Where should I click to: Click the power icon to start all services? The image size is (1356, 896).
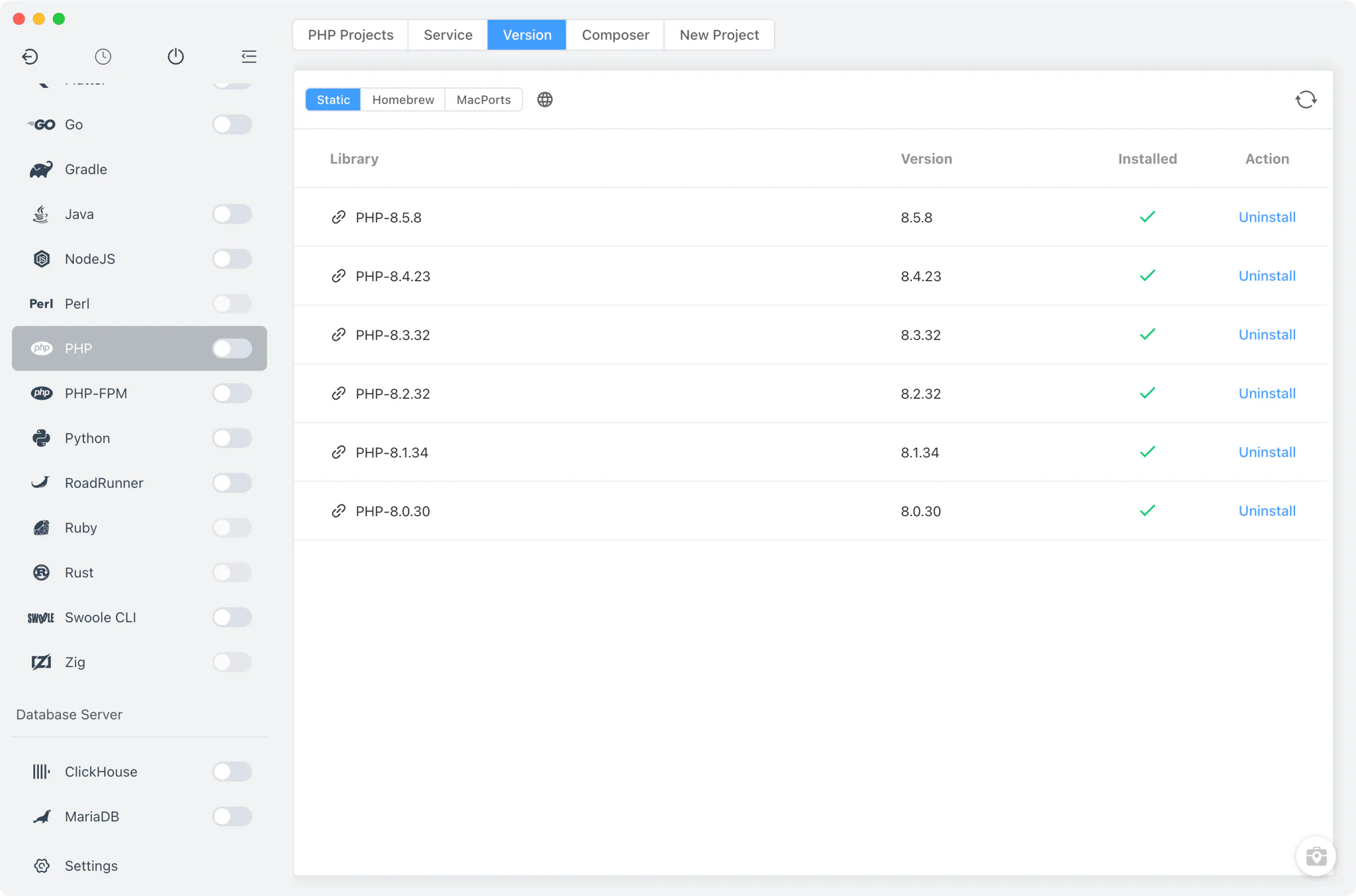coord(175,56)
